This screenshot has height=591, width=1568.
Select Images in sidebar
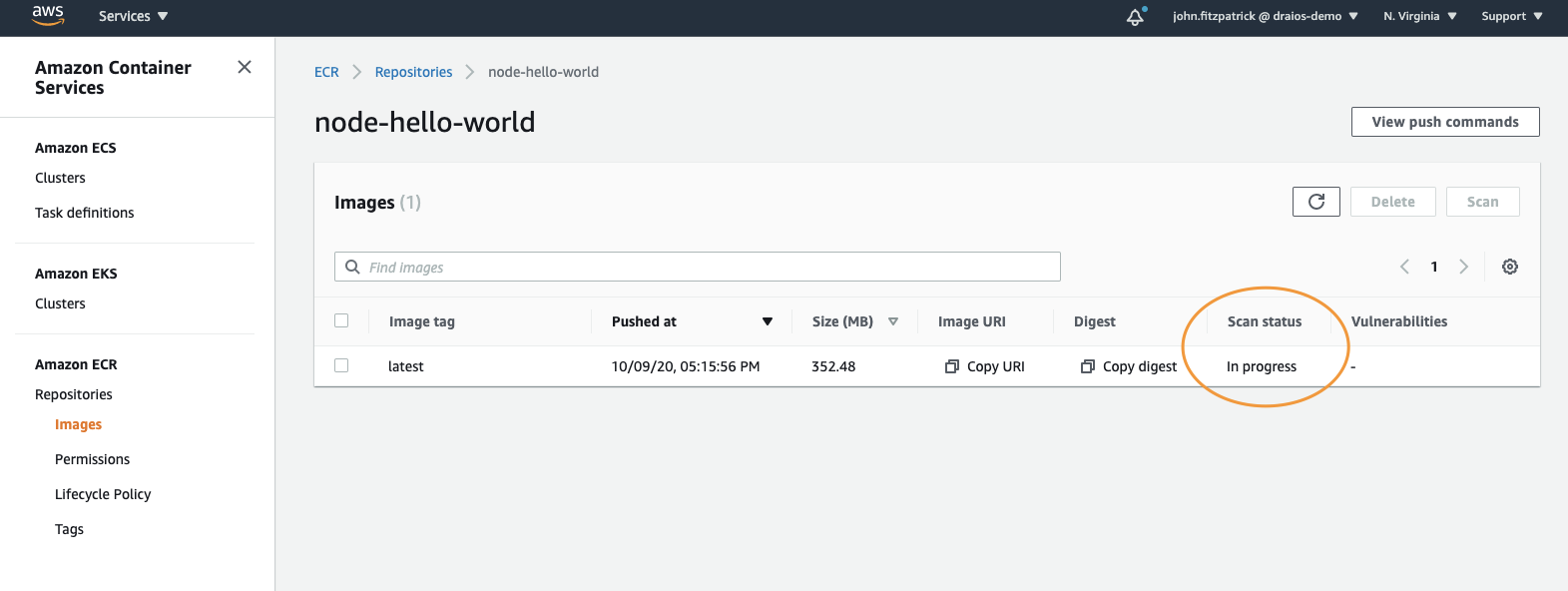pos(79,424)
